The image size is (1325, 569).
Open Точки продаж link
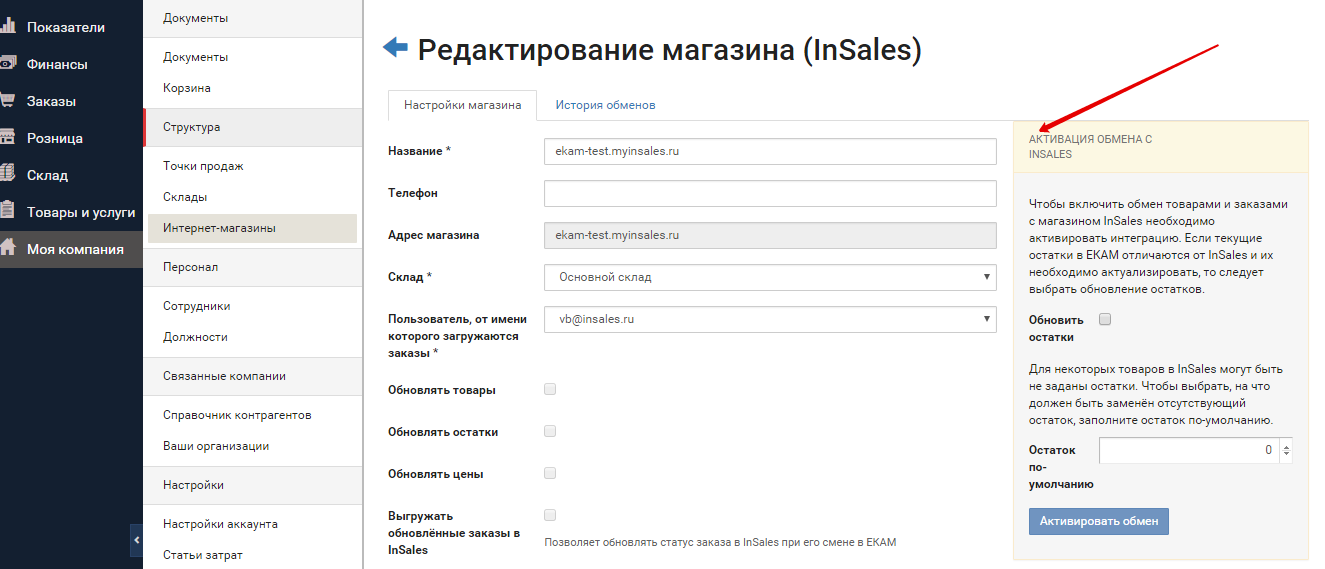pos(203,166)
